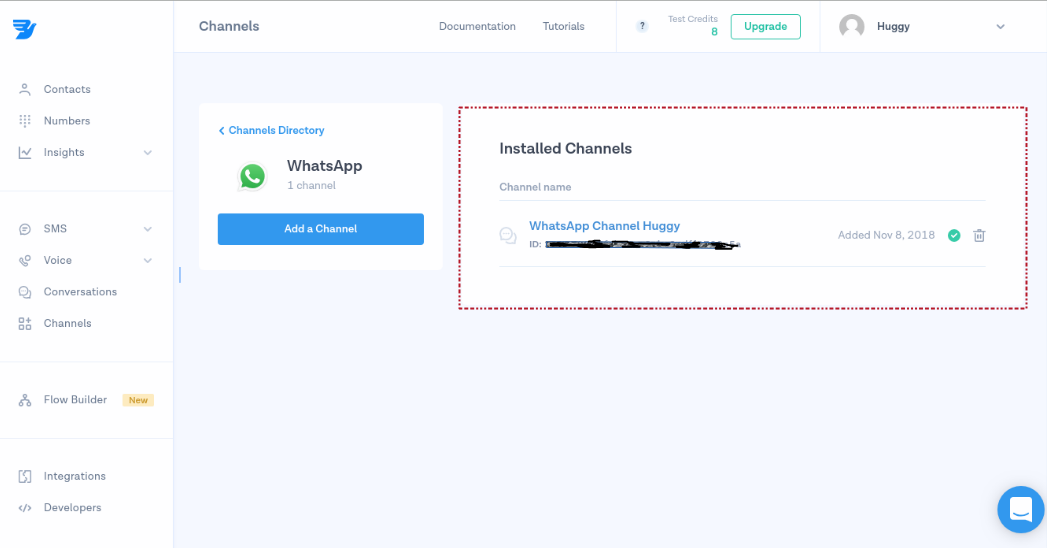
Task: Select Channels in the sidebar
Action: pyautogui.click(x=67, y=323)
